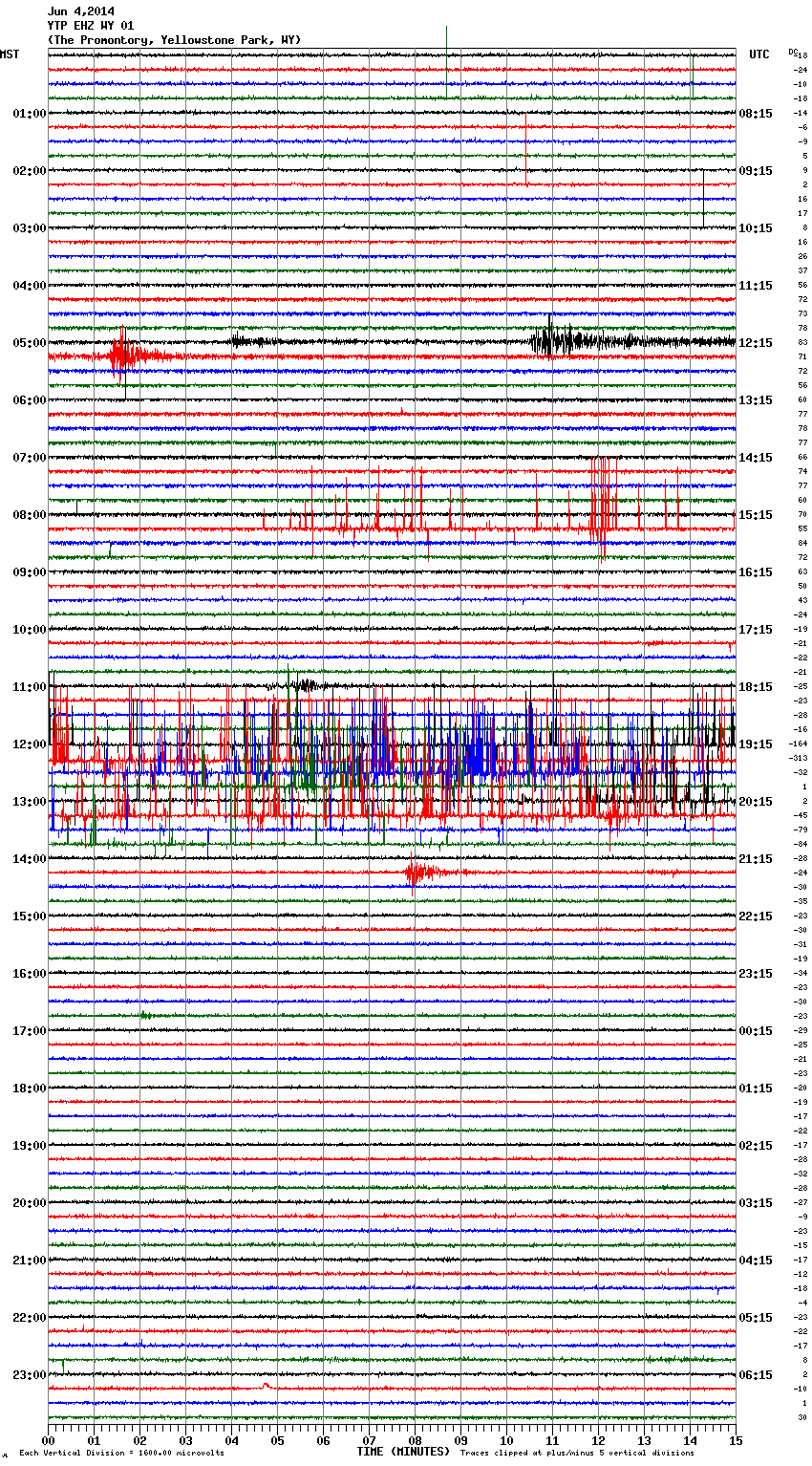The height and width of the screenshot is (1466, 812).
Task: Click the 01:15 UTC time label
Action: (x=756, y=1089)
